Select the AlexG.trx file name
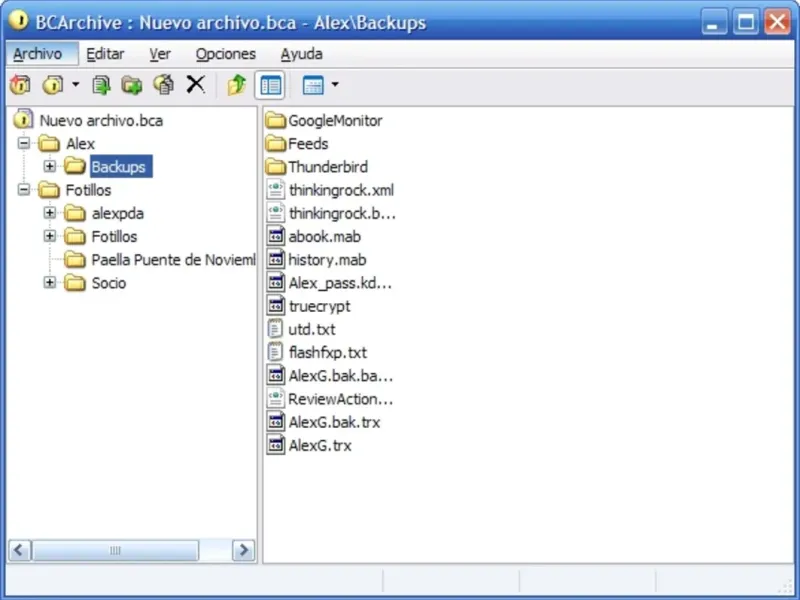 coord(320,445)
